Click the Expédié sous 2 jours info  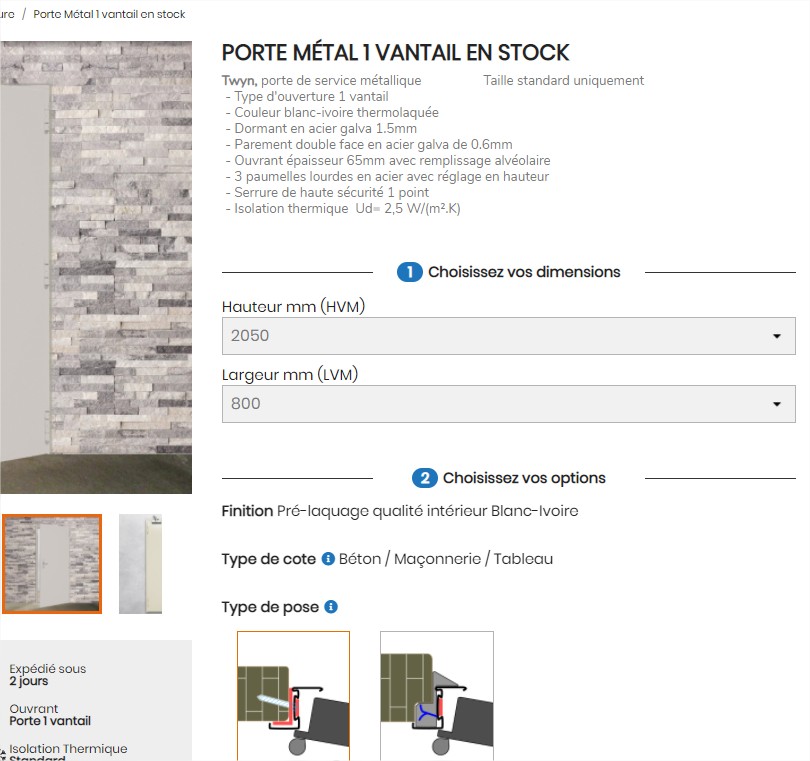click(x=48, y=675)
